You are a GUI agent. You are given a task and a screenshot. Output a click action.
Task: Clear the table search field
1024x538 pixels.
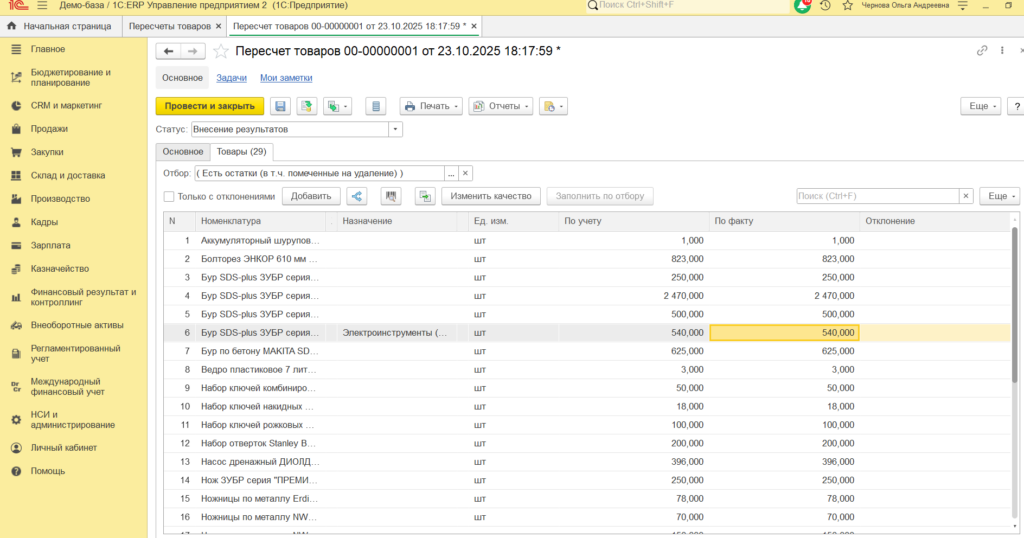(x=966, y=196)
